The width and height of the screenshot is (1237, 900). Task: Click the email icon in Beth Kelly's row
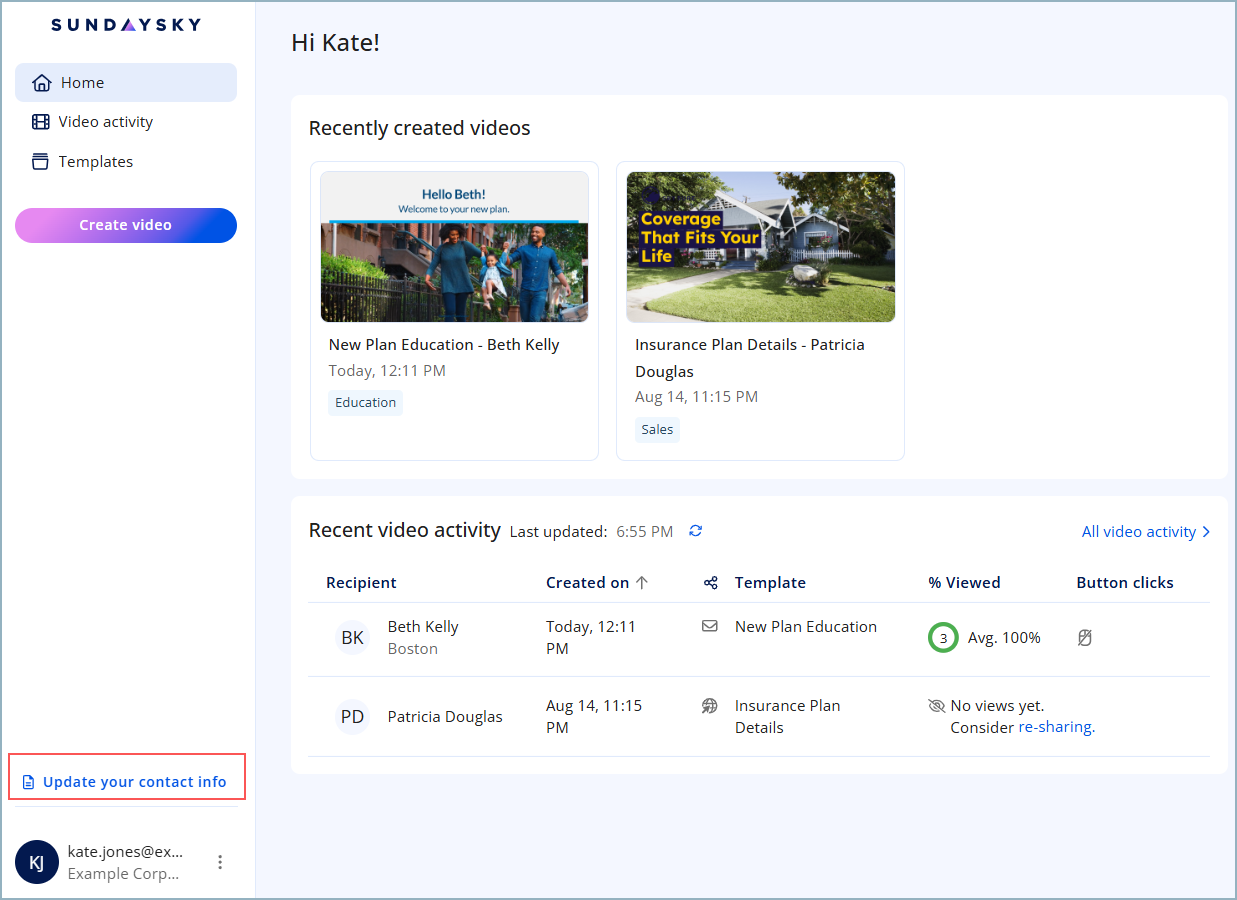(710, 626)
